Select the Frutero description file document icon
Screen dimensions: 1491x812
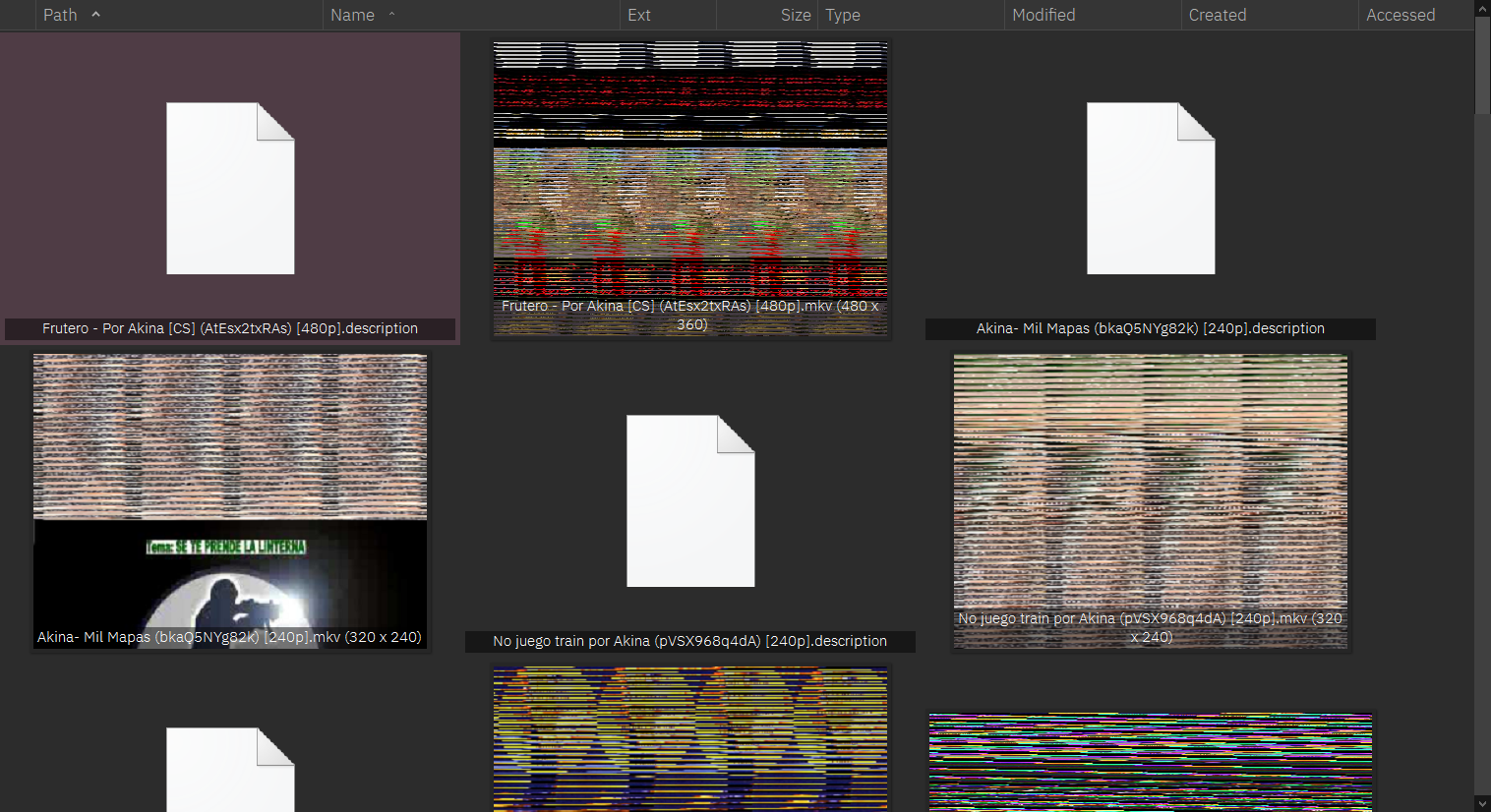point(230,188)
